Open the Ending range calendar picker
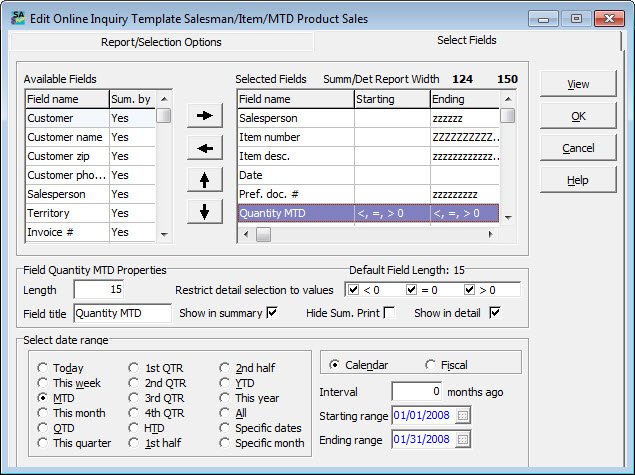The height and width of the screenshot is (475, 635). [x=461, y=438]
